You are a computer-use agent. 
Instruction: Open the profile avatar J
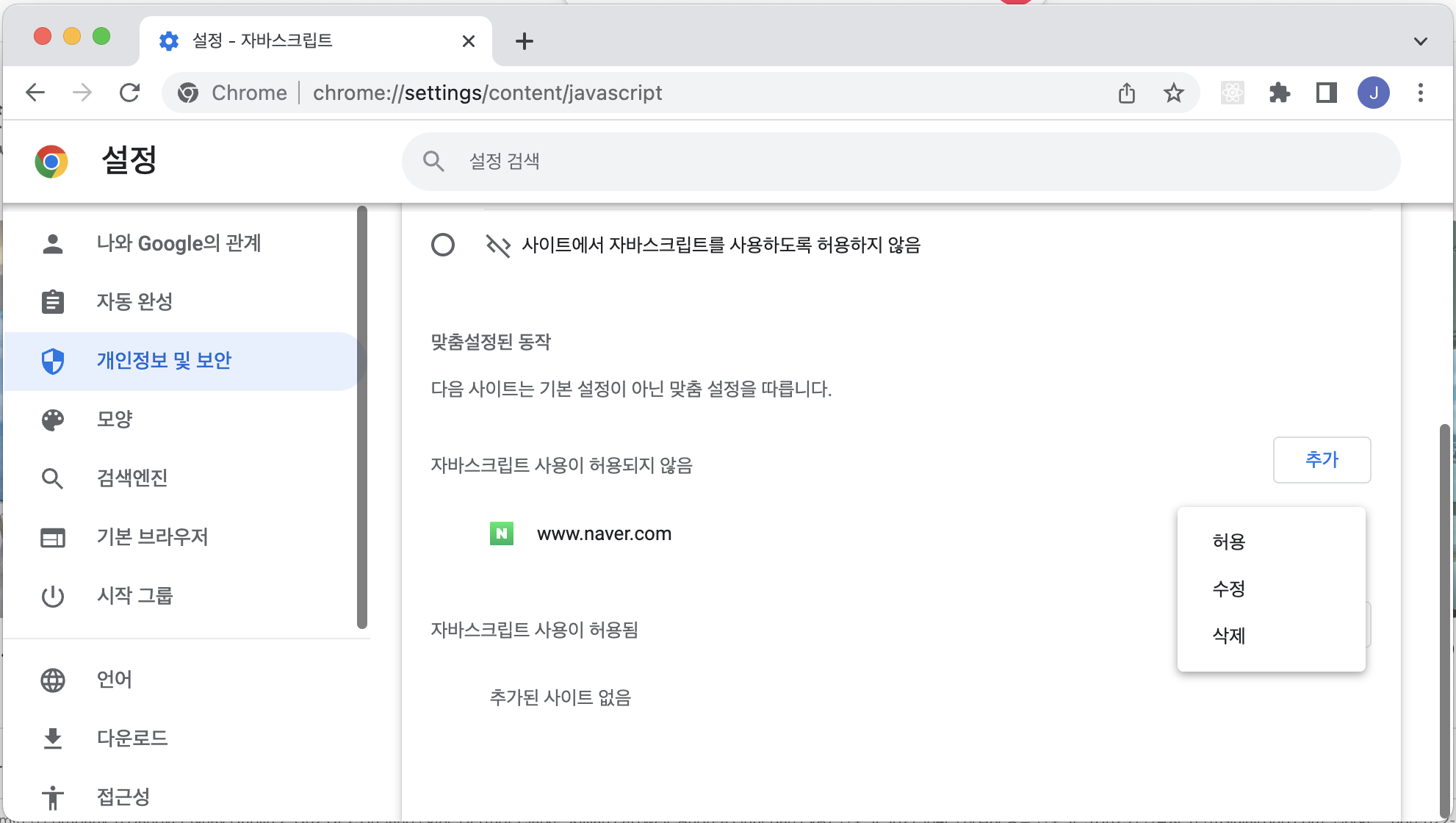pos(1373,93)
